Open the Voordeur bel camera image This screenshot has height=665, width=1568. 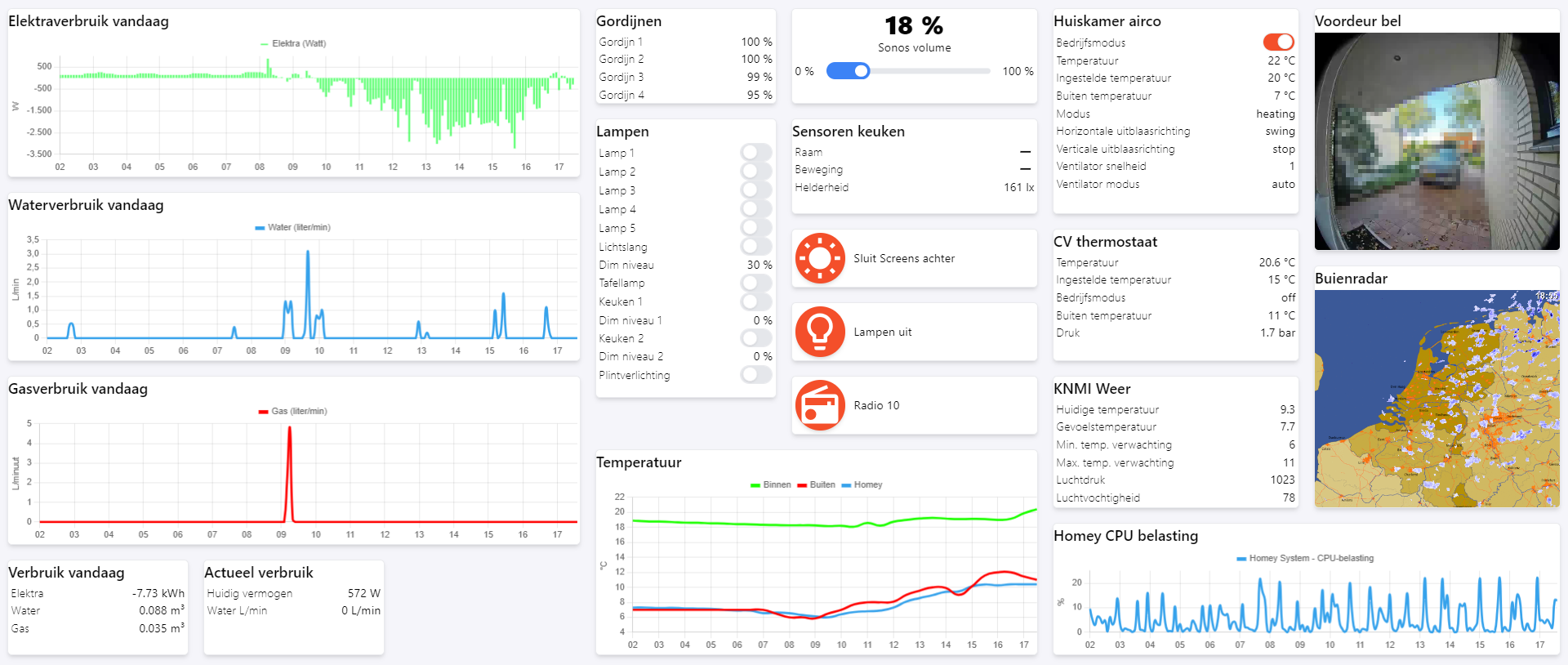pos(1437,141)
